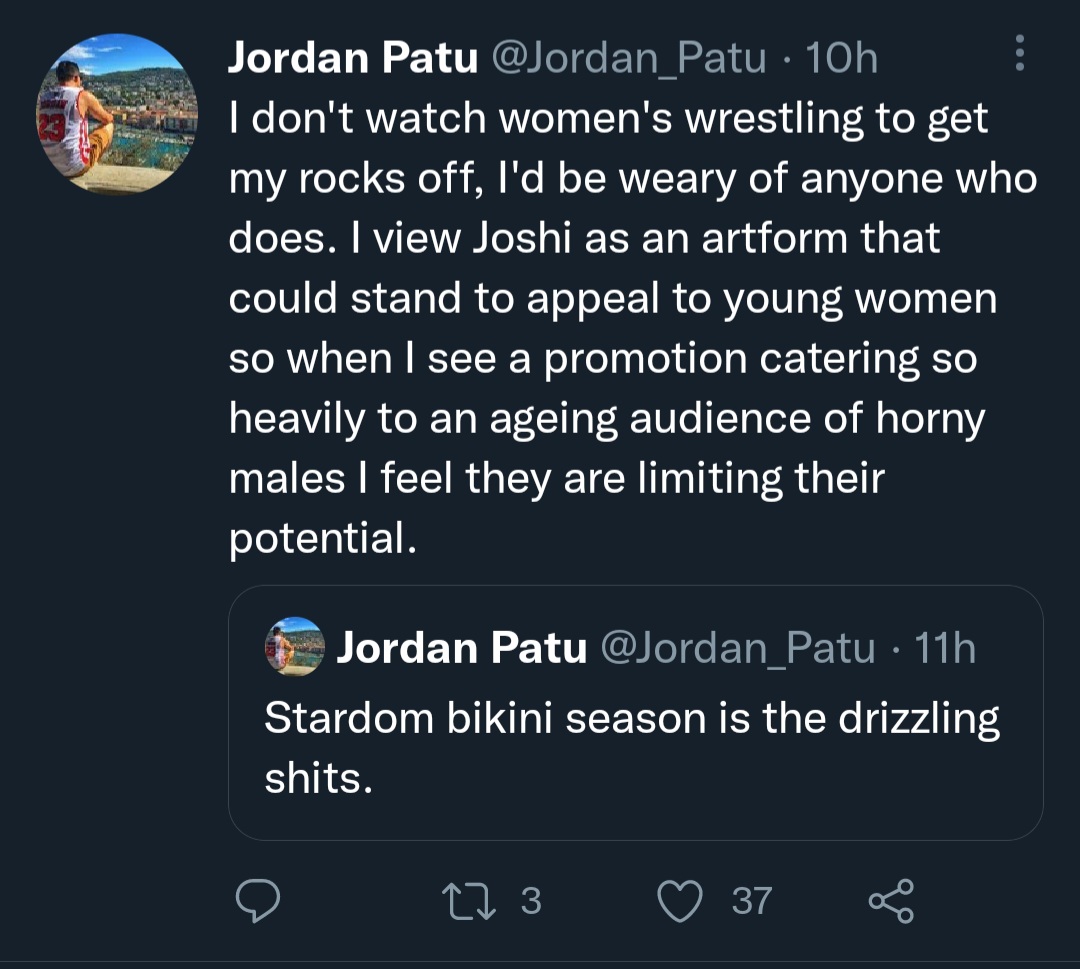Click the main tweet text about Joshi artform
1080x969 pixels.
[x=632, y=328]
